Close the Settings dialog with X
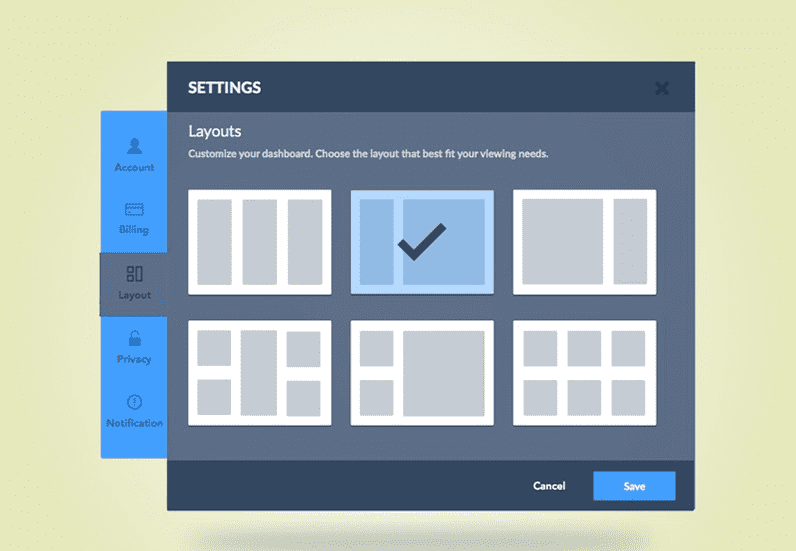The image size is (796, 551). click(661, 88)
